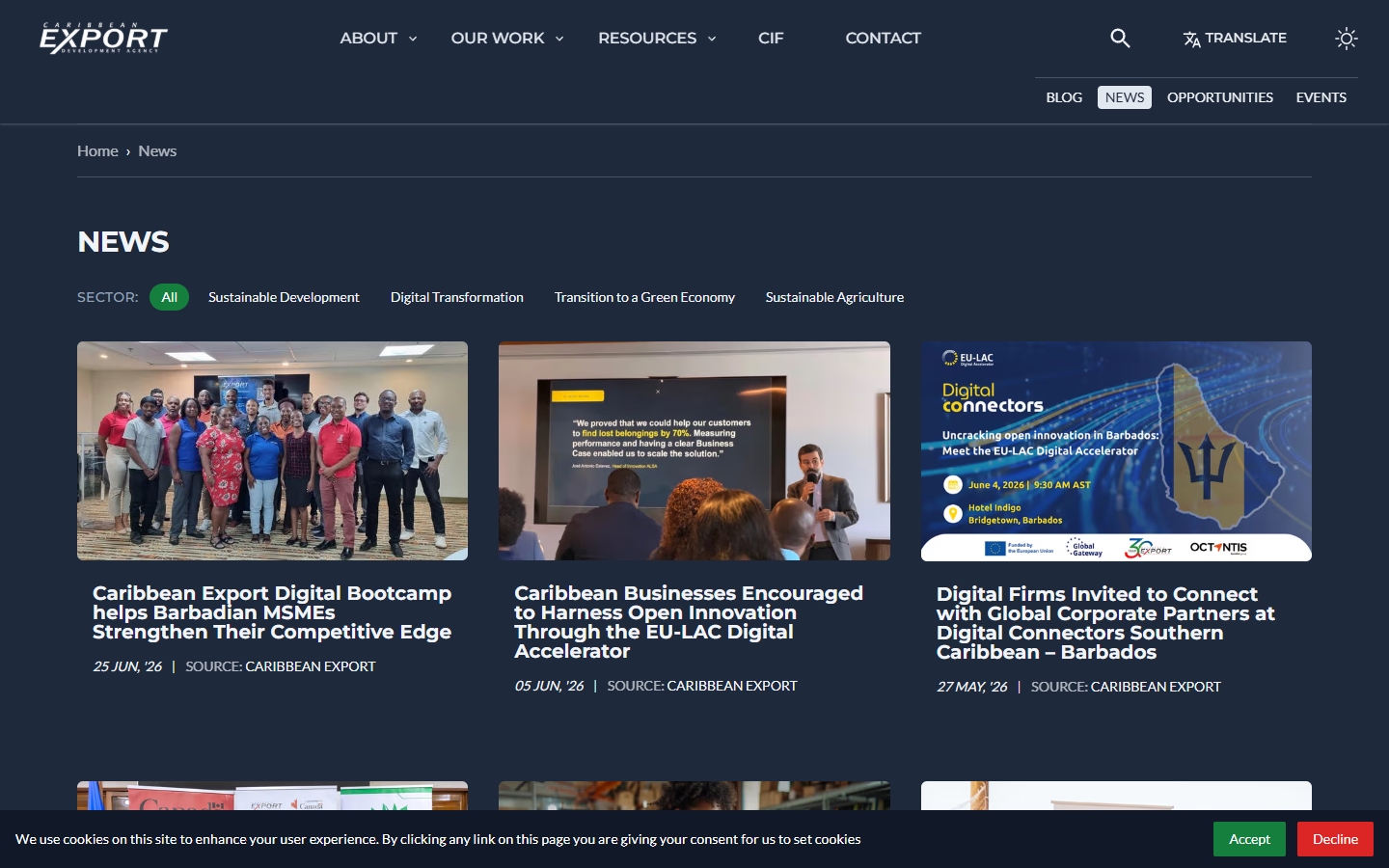Follow the Home breadcrumb link
Image resolution: width=1389 pixels, height=868 pixels.
97,151
